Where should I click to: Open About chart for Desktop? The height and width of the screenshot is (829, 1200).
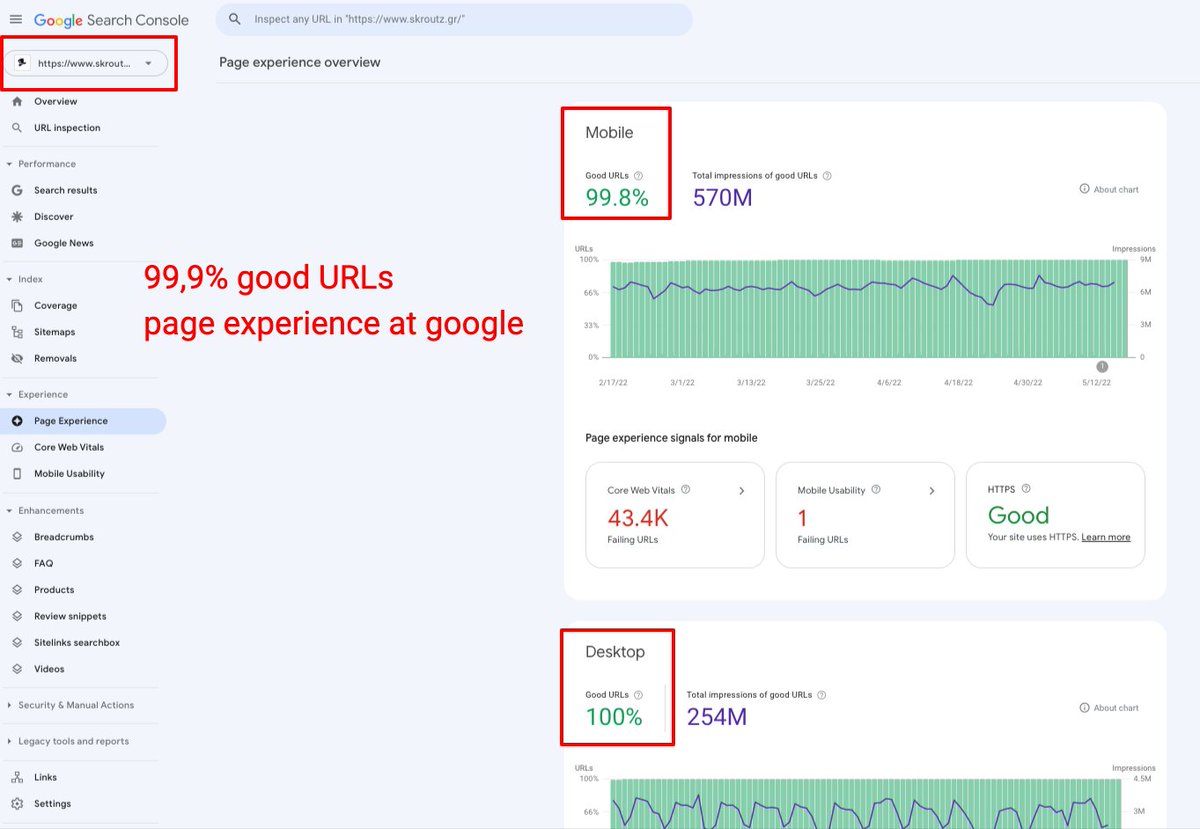[1109, 708]
